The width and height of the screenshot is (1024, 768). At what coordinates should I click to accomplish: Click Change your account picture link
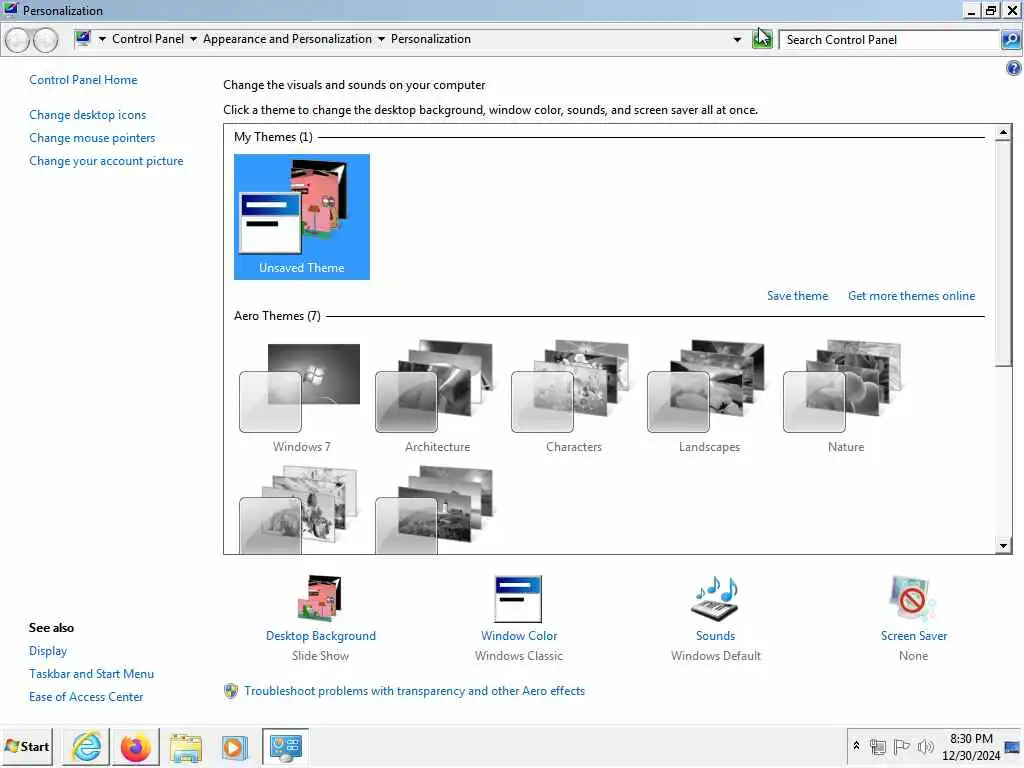click(106, 161)
